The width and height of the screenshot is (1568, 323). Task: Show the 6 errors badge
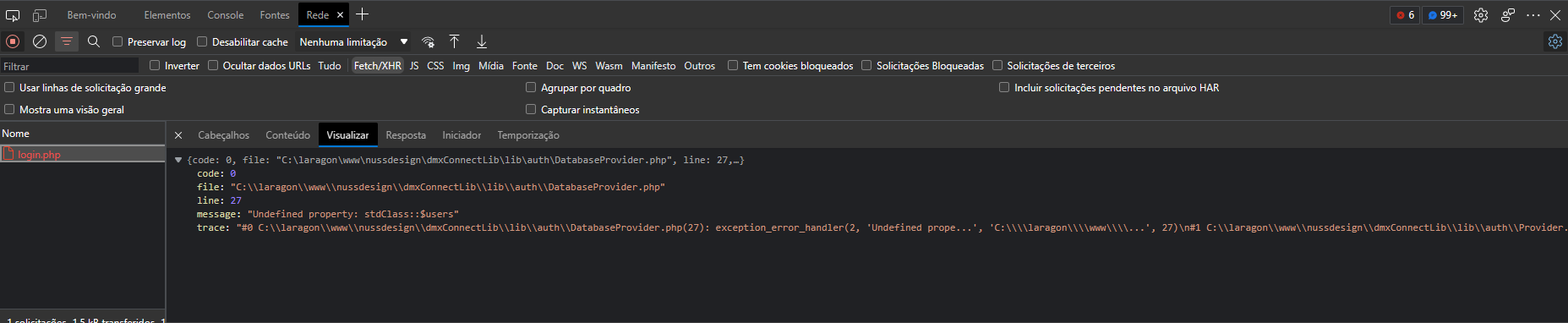click(1405, 15)
